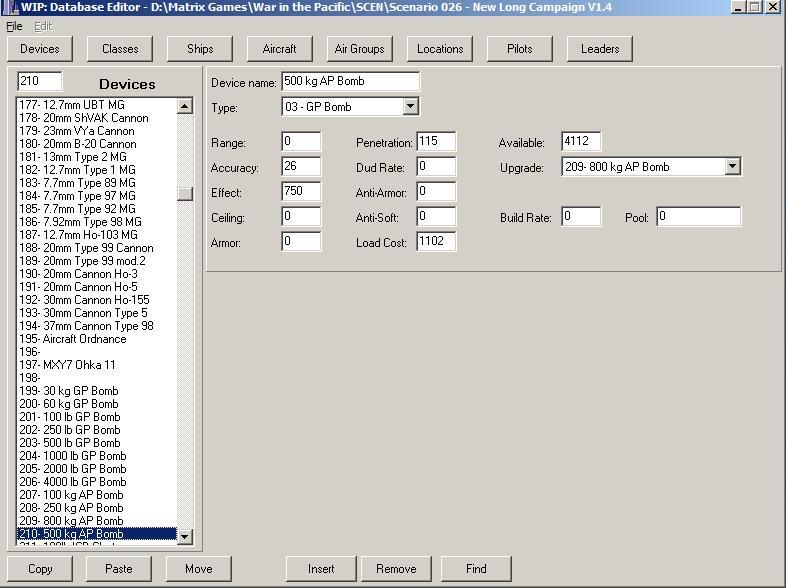Focus the Penetration input field

pos(436,142)
